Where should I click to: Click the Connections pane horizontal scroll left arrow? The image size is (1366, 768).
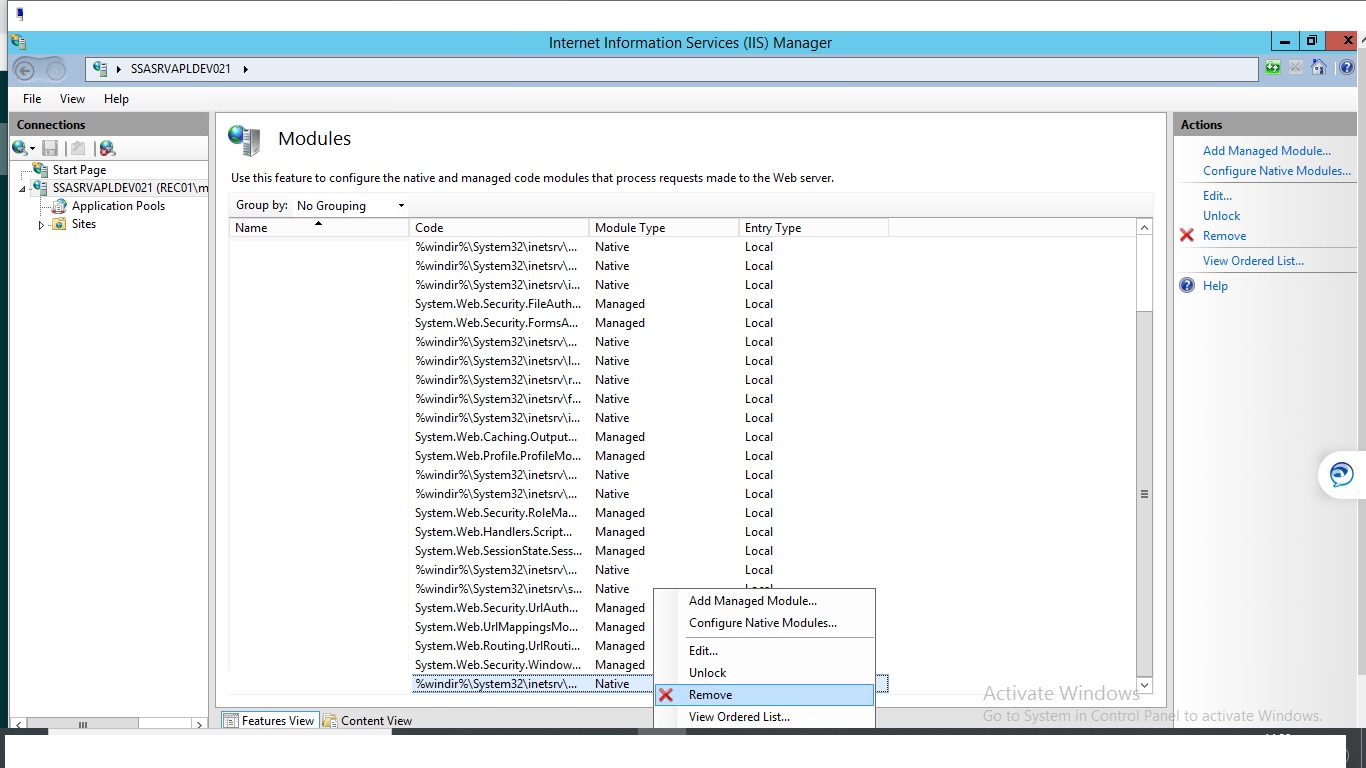click(17, 724)
